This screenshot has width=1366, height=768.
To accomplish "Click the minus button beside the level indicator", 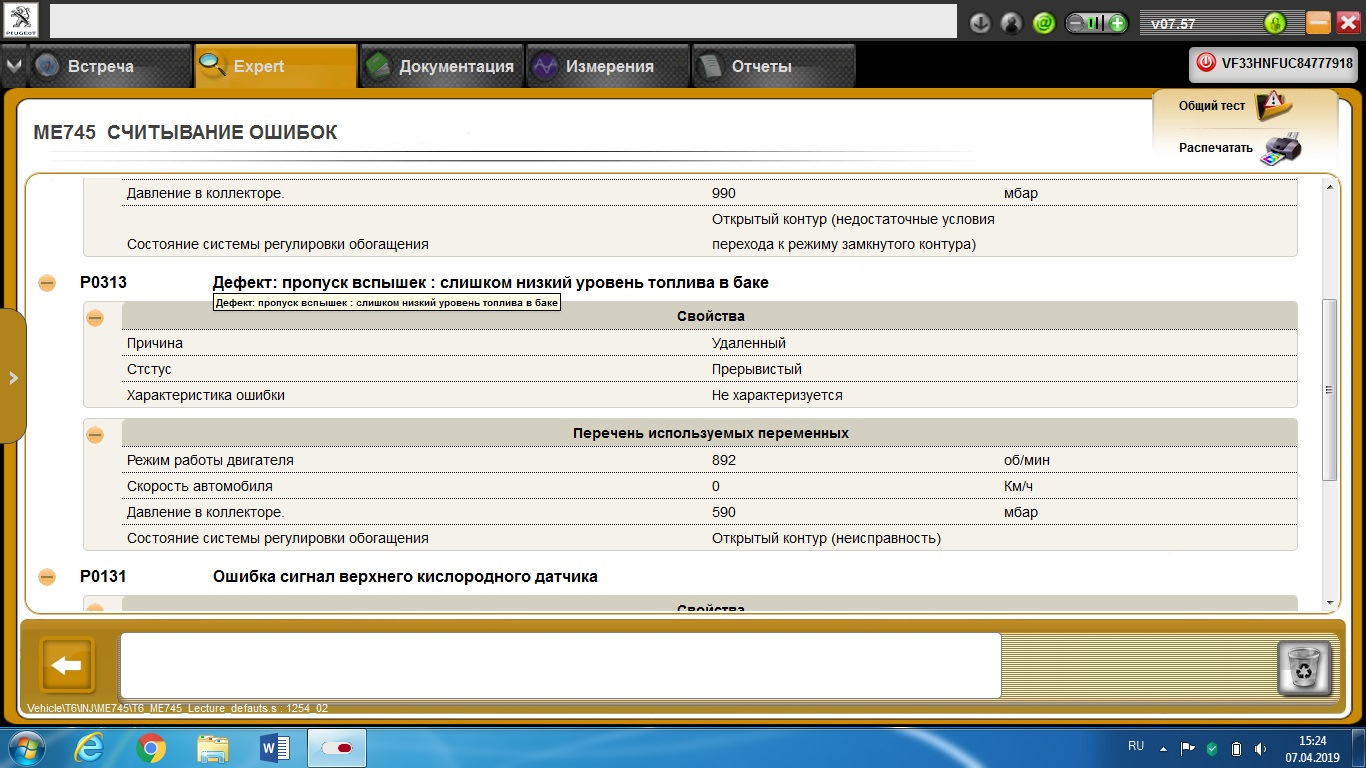I will [x=1077, y=22].
